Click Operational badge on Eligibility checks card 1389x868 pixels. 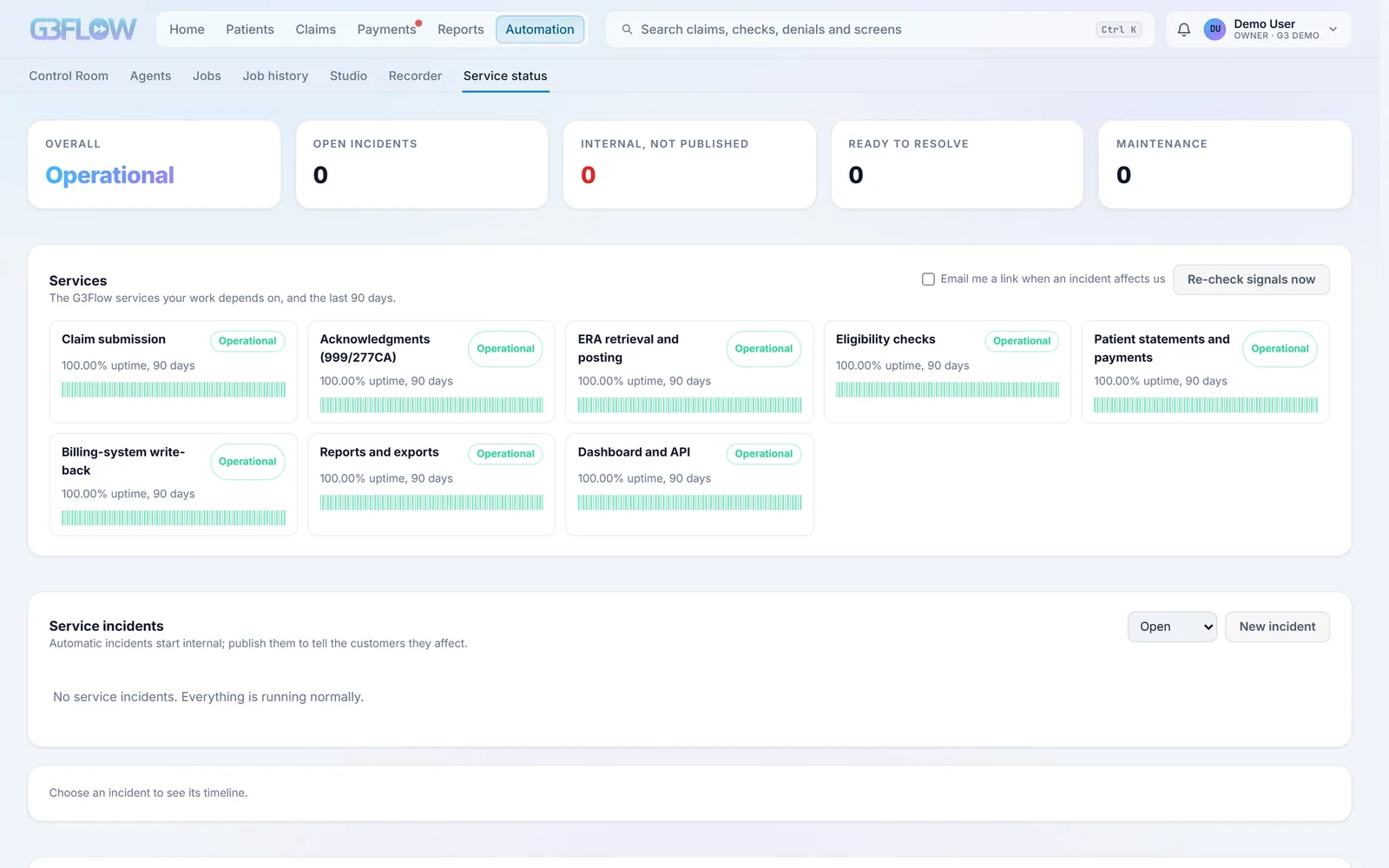pyautogui.click(x=1022, y=341)
